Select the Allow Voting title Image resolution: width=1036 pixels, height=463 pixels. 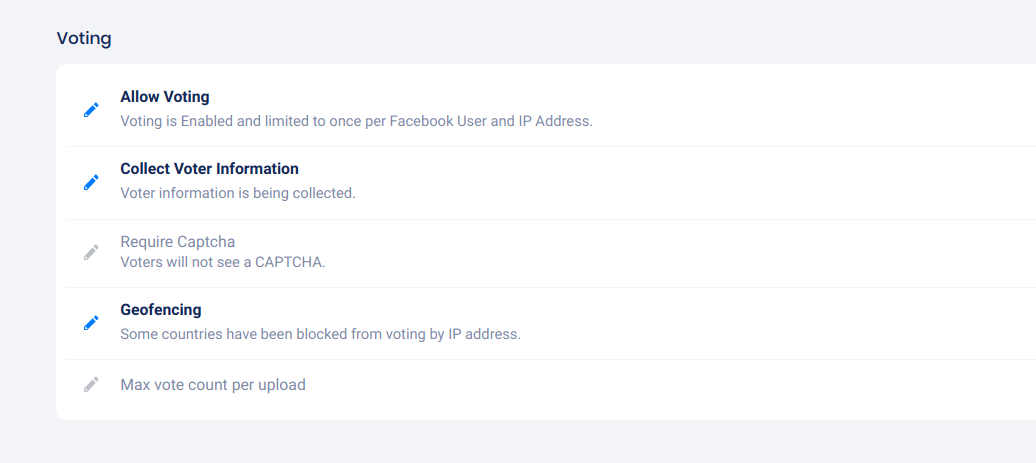click(164, 97)
